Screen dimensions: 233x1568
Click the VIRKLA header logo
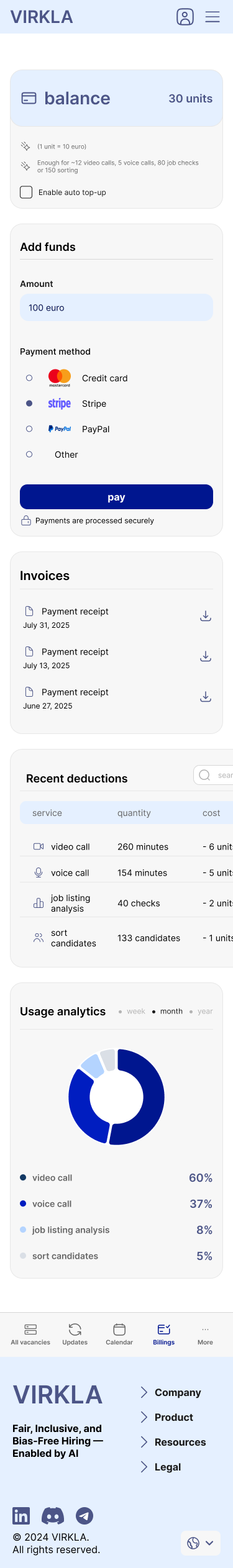click(42, 17)
